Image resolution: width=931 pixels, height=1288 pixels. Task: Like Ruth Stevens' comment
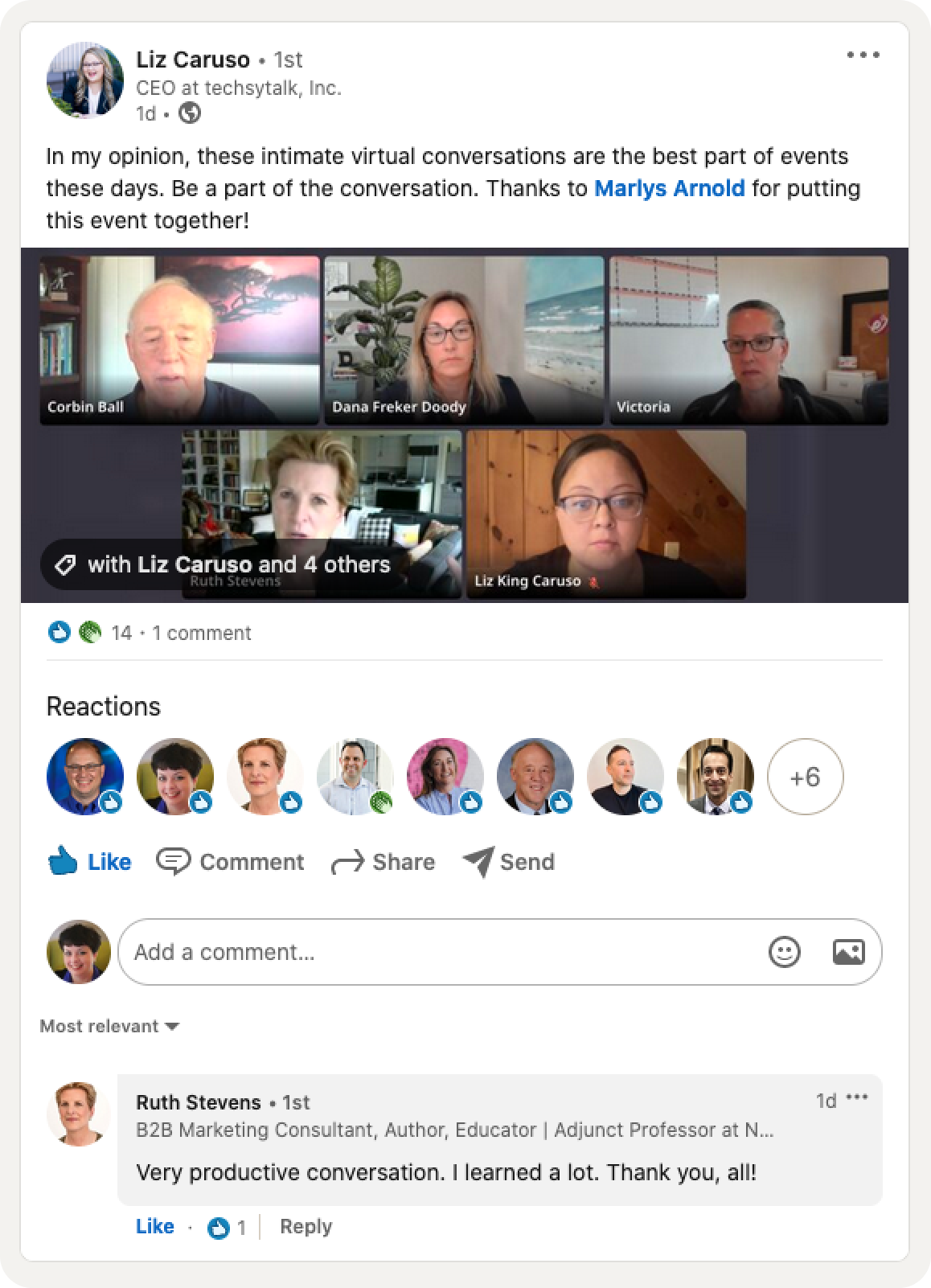tap(155, 1226)
